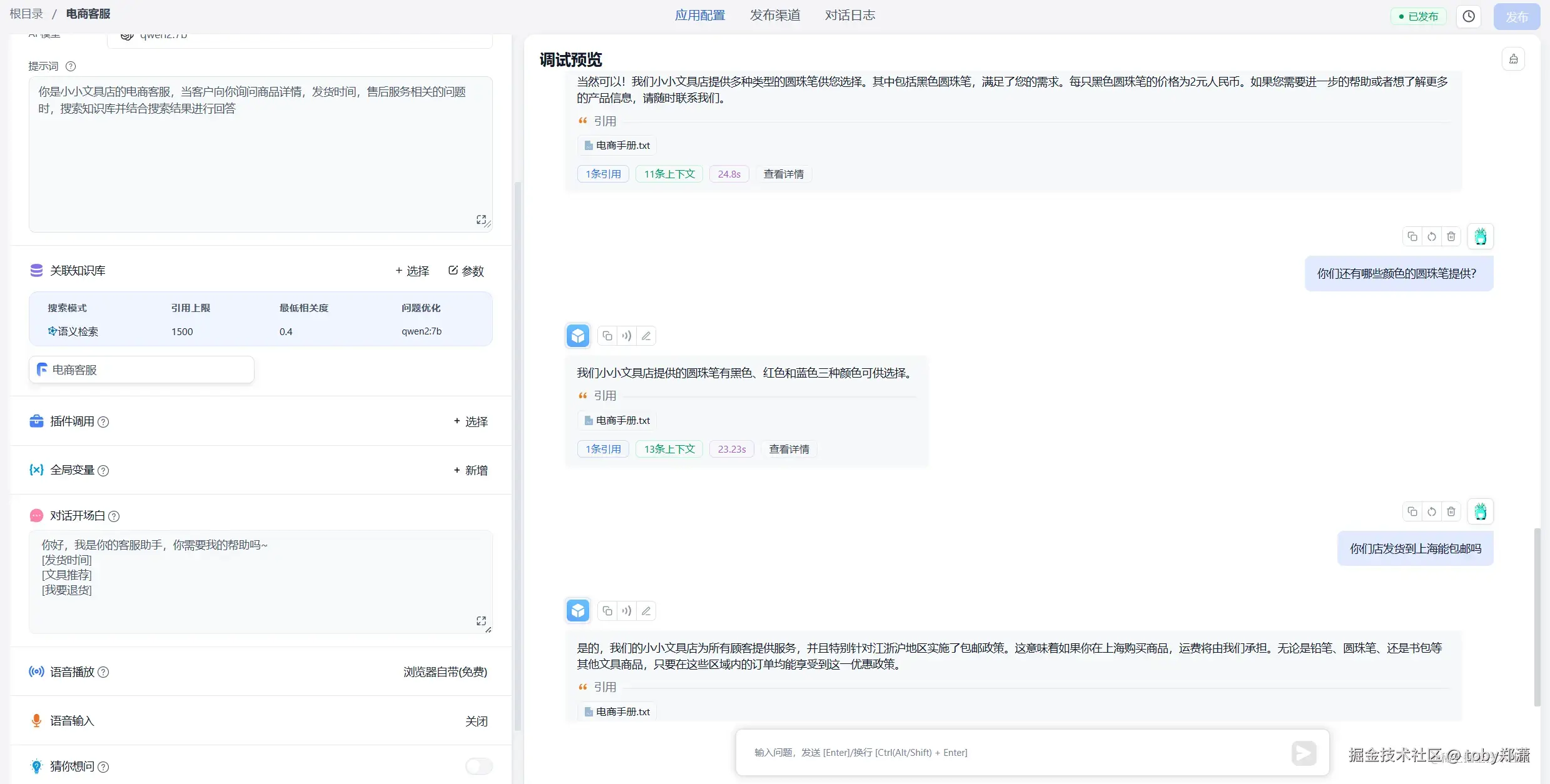Copy the ballpoint color question message
Image resolution: width=1550 pixels, height=784 pixels.
point(1412,236)
